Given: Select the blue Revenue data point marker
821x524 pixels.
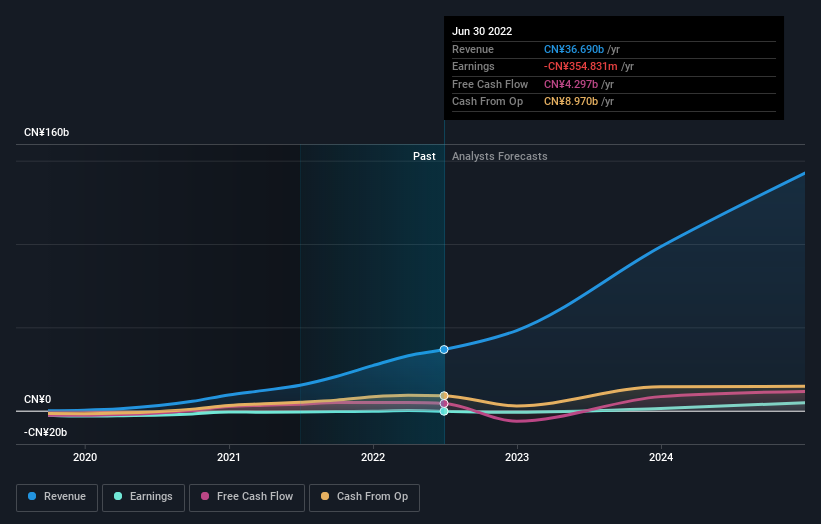Looking at the screenshot, I should [x=444, y=350].
